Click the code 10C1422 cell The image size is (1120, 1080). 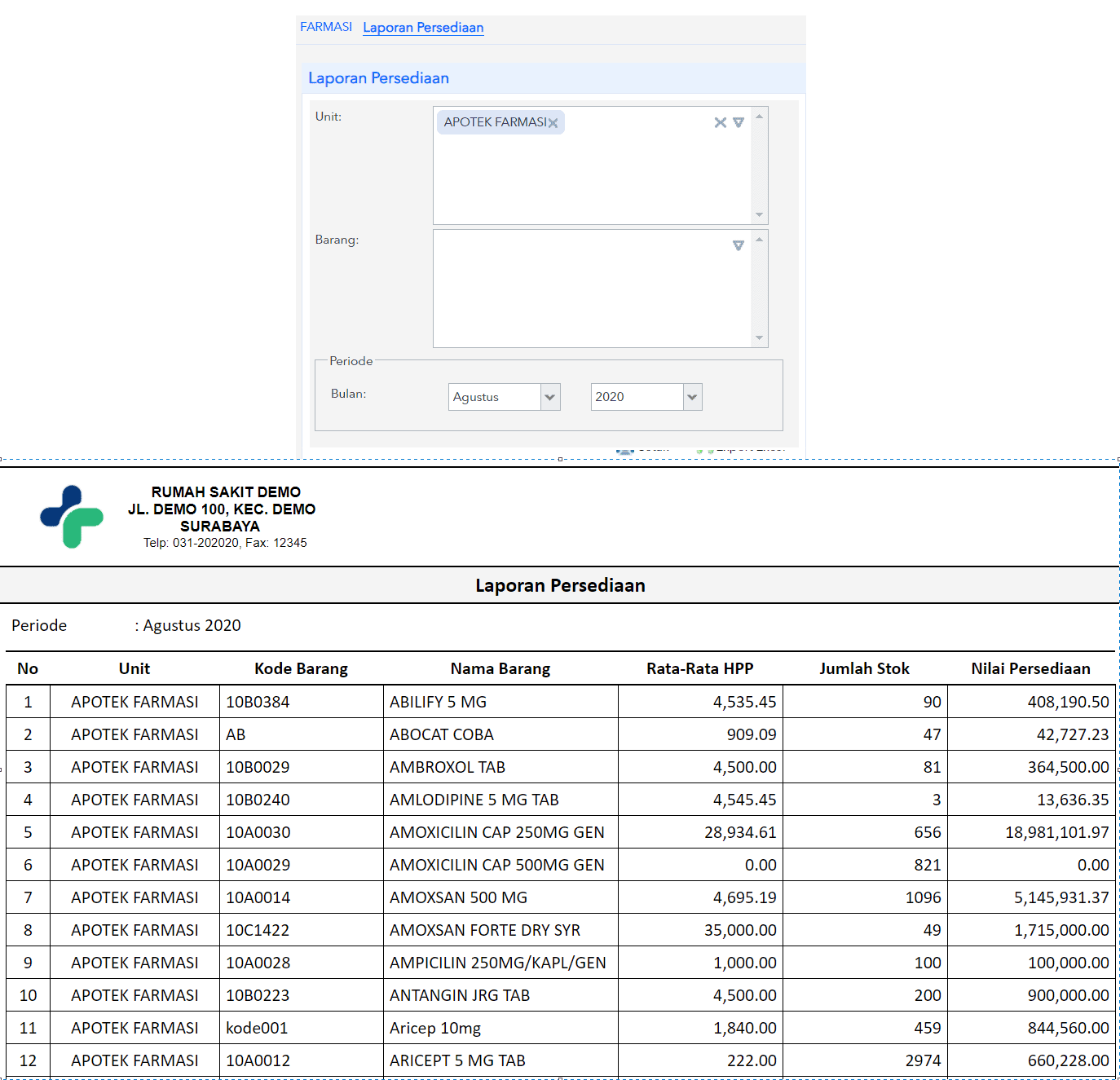[302, 930]
